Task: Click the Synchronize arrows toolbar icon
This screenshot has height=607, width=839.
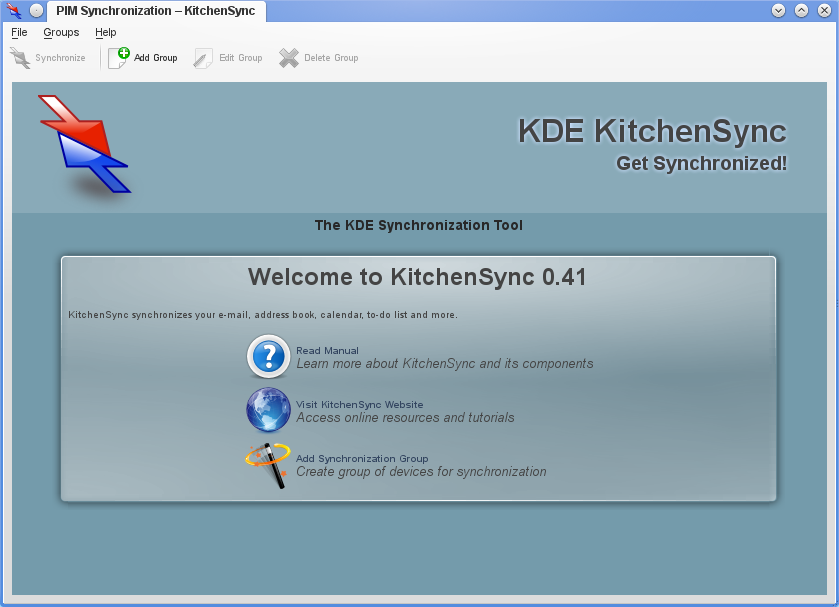Action: [20, 58]
